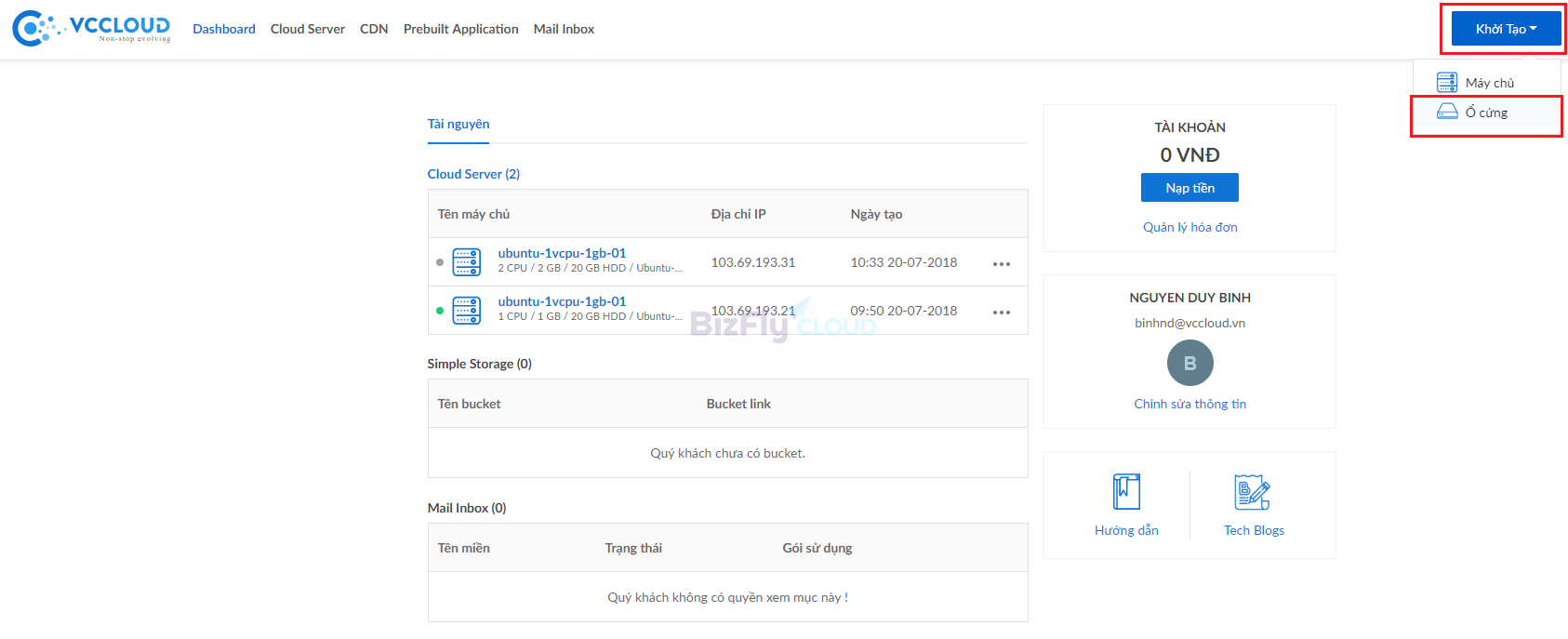Open the Quản lý hóa đơn link
Image resolution: width=1568 pixels, height=639 pixels.
point(1189,227)
